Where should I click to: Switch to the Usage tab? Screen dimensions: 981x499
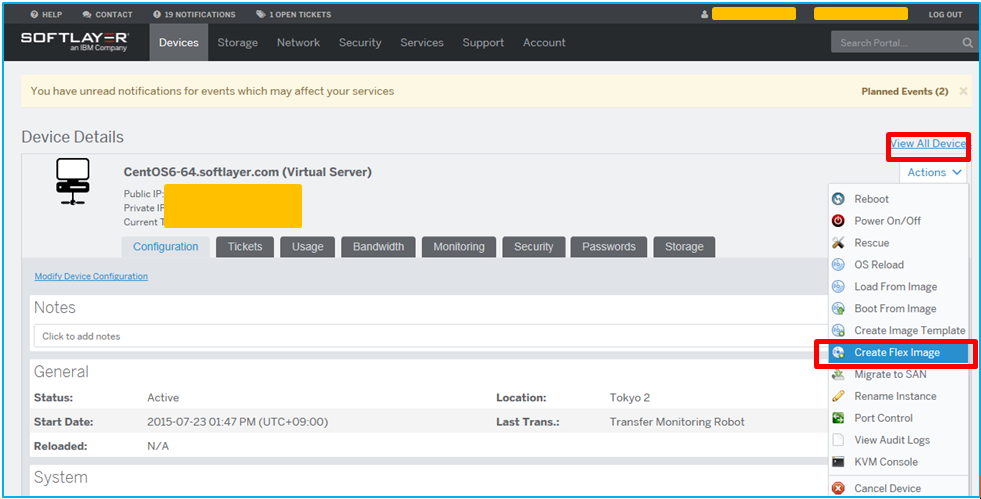(x=308, y=246)
